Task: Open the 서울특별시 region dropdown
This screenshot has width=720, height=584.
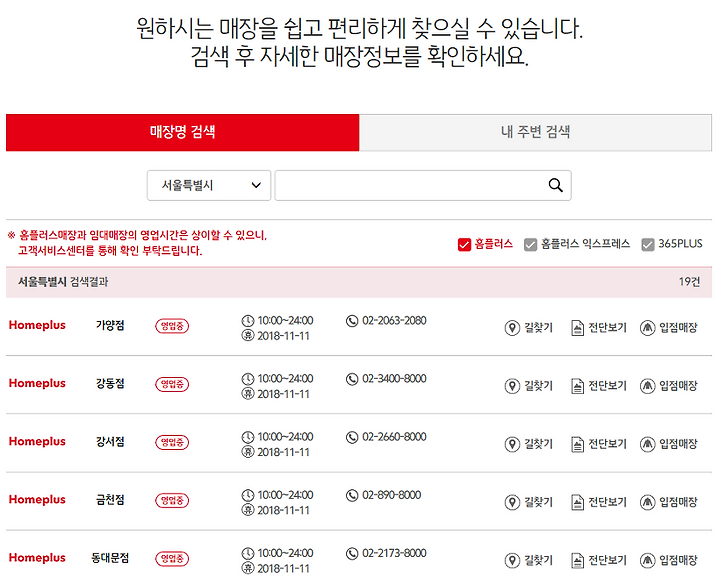Action: (208, 185)
